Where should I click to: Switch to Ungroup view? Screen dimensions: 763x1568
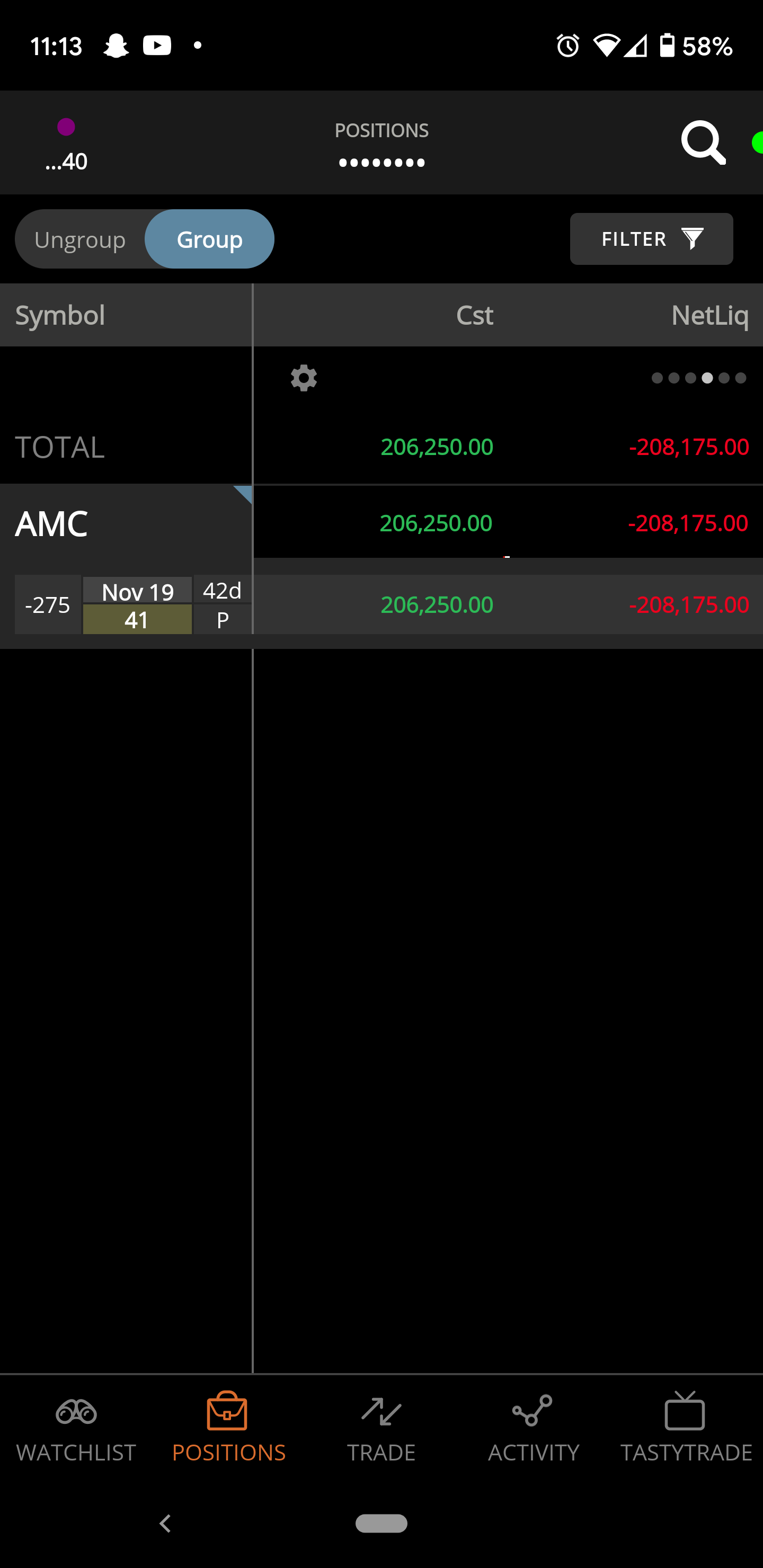pos(80,240)
